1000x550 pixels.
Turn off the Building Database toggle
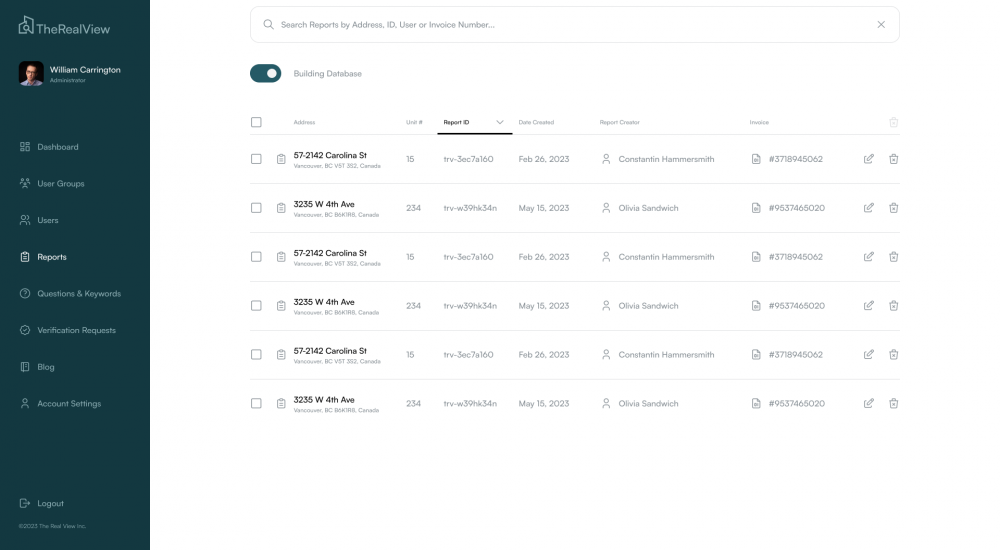coord(266,73)
